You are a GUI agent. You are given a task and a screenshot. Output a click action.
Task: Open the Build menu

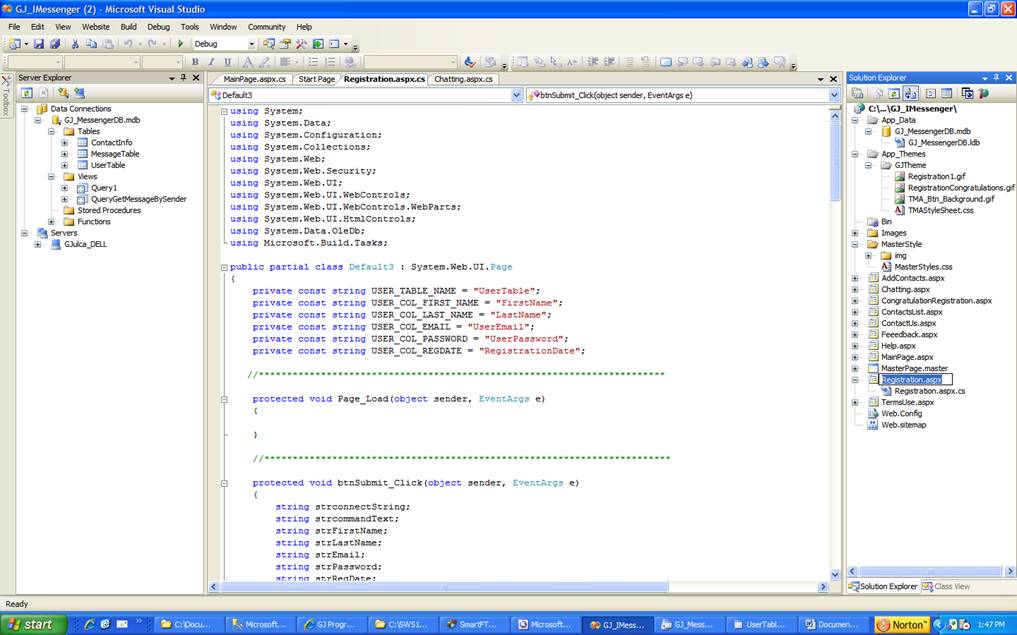click(128, 27)
